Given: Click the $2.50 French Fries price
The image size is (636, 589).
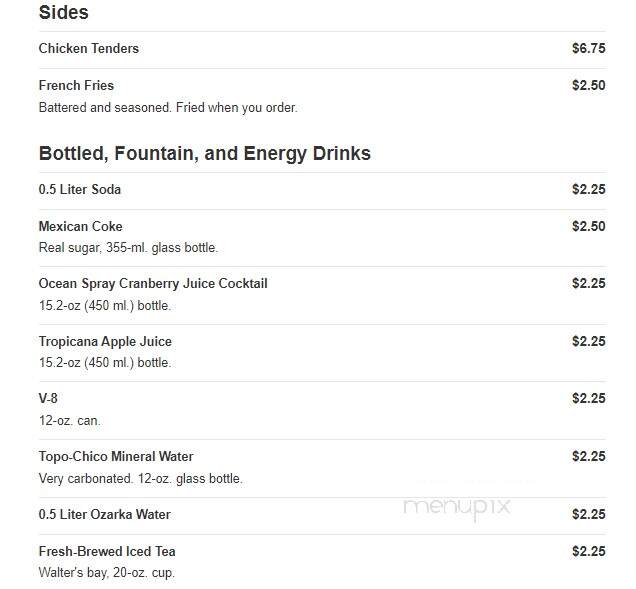Looking at the screenshot, I should [x=589, y=86].
